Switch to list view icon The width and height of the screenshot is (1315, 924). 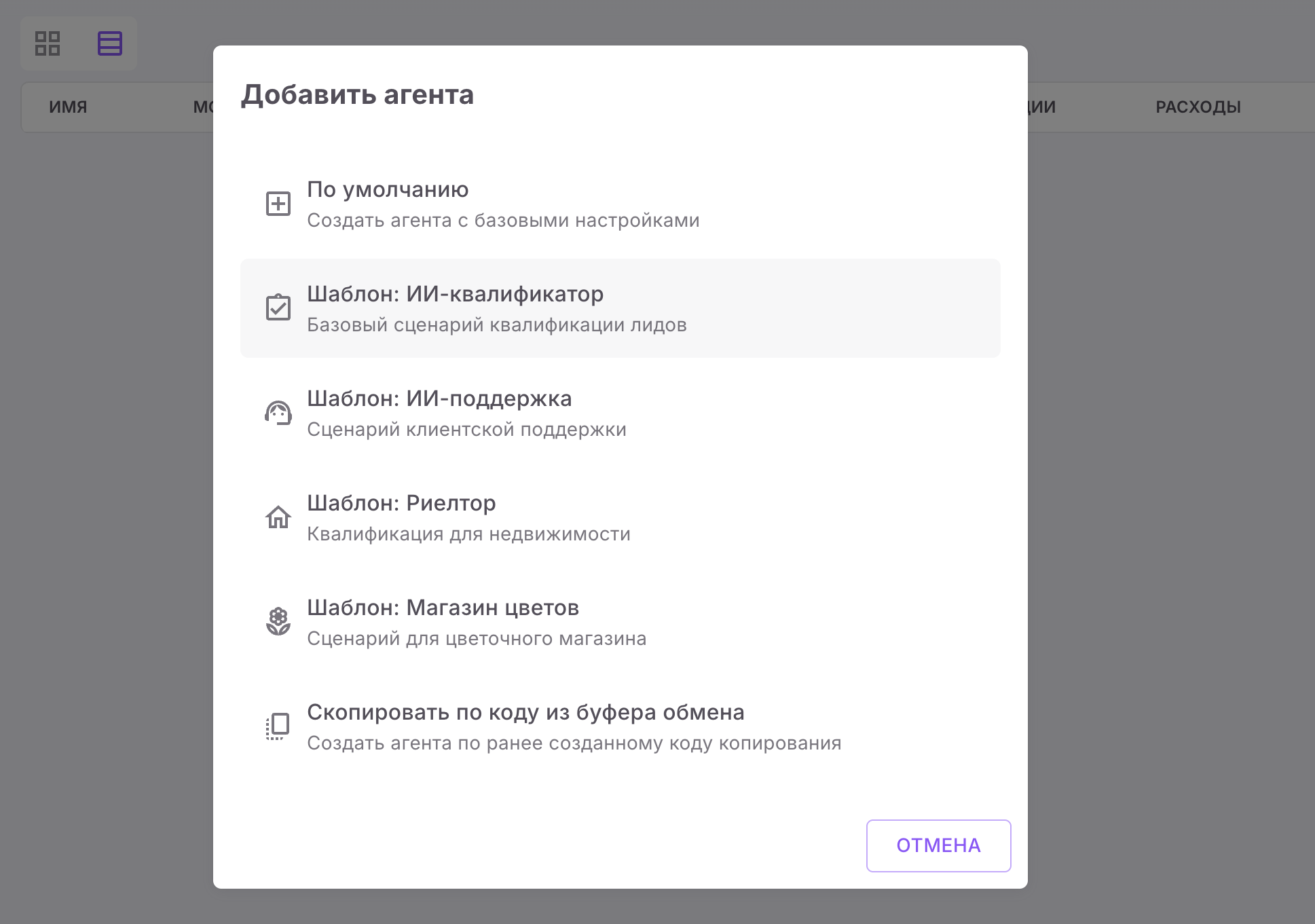109,43
